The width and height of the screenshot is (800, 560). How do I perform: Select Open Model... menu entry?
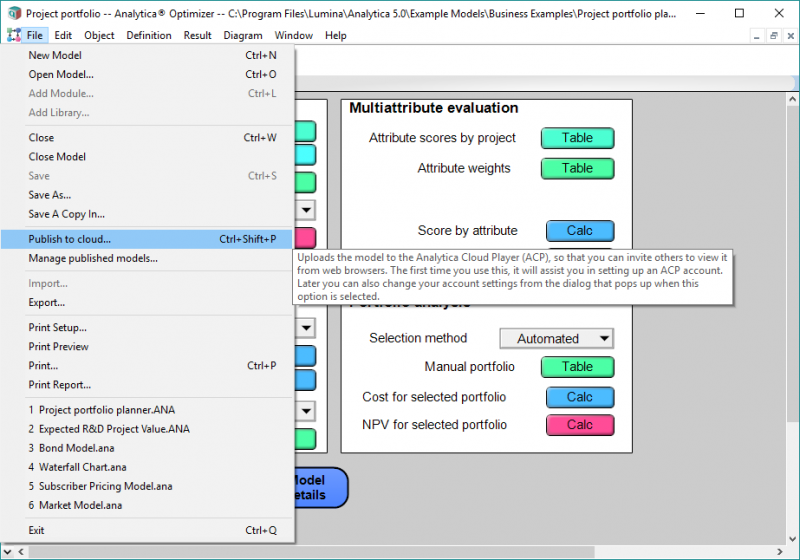[147, 74]
